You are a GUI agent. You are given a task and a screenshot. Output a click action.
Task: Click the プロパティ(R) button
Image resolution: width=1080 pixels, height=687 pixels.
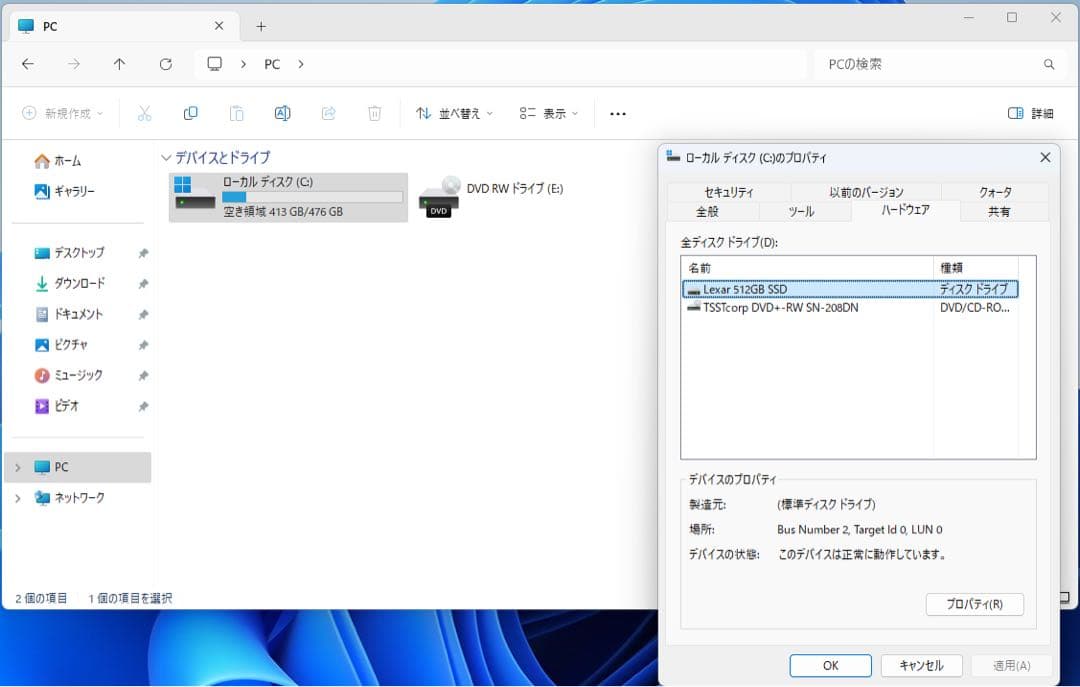[974, 604]
